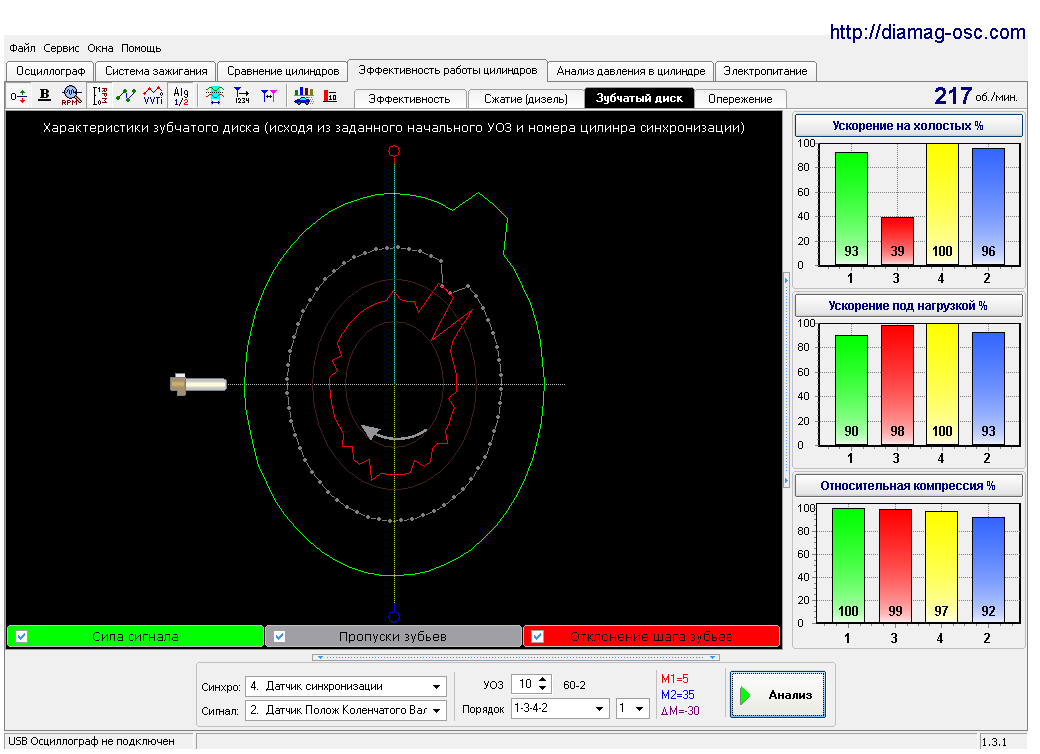
Task: Open the Сжатие (дизель) sub-tab
Action: tap(526, 99)
